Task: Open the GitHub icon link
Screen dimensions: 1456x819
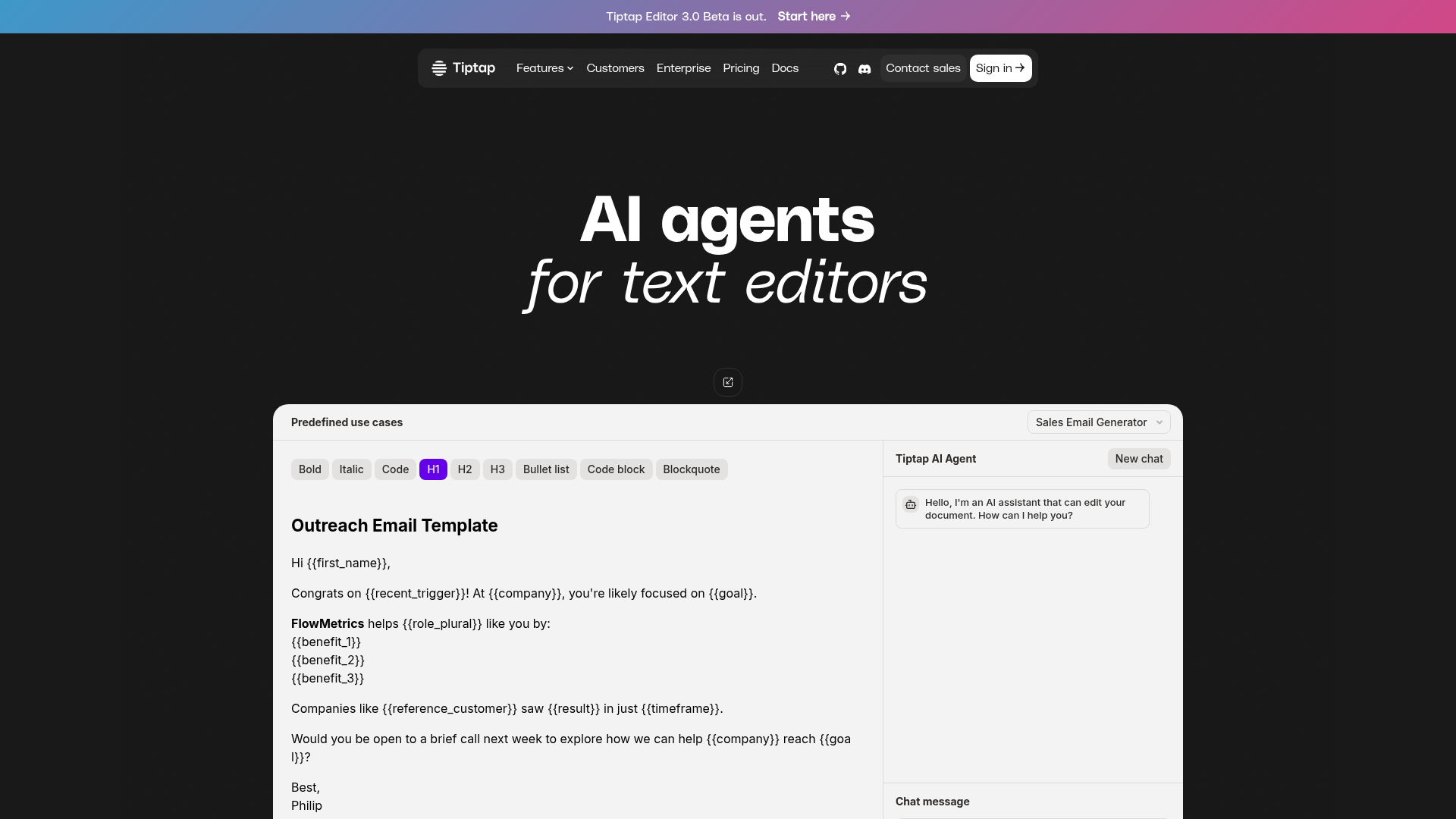Action: [x=839, y=69]
